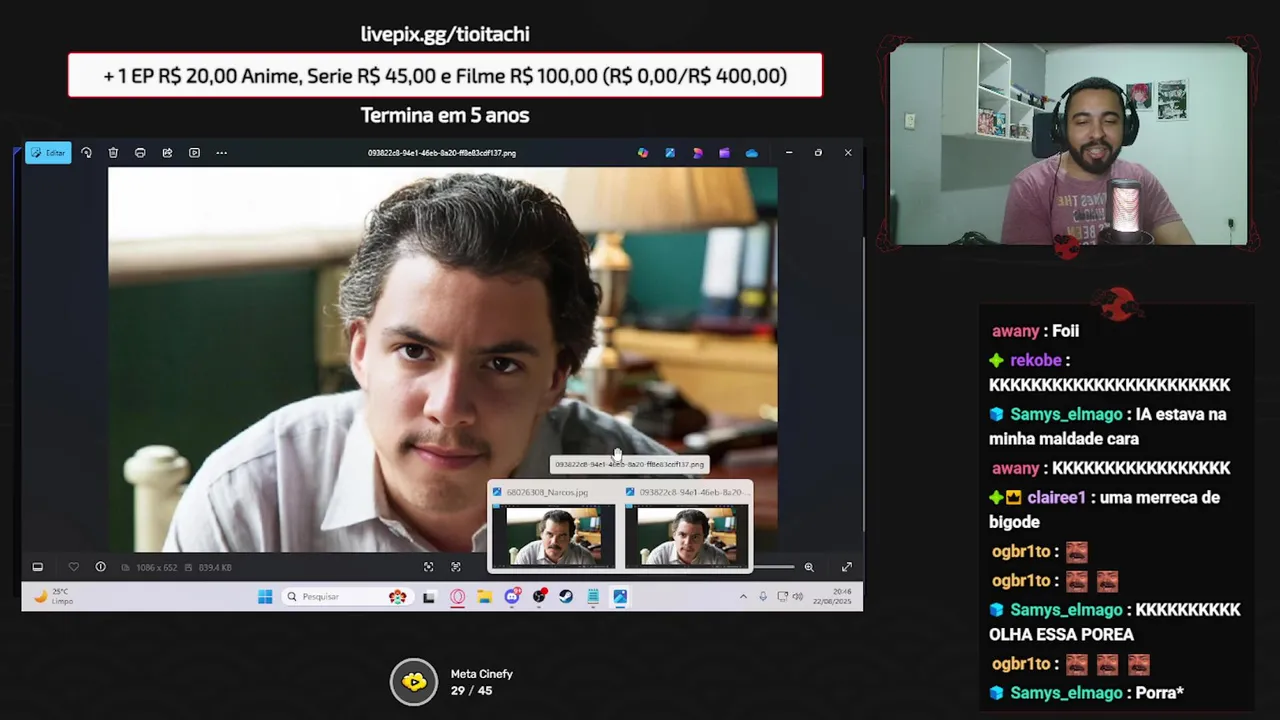Open OBS Studio taskbar icon
Viewport: 1280px width, 720px height.
[539, 597]
